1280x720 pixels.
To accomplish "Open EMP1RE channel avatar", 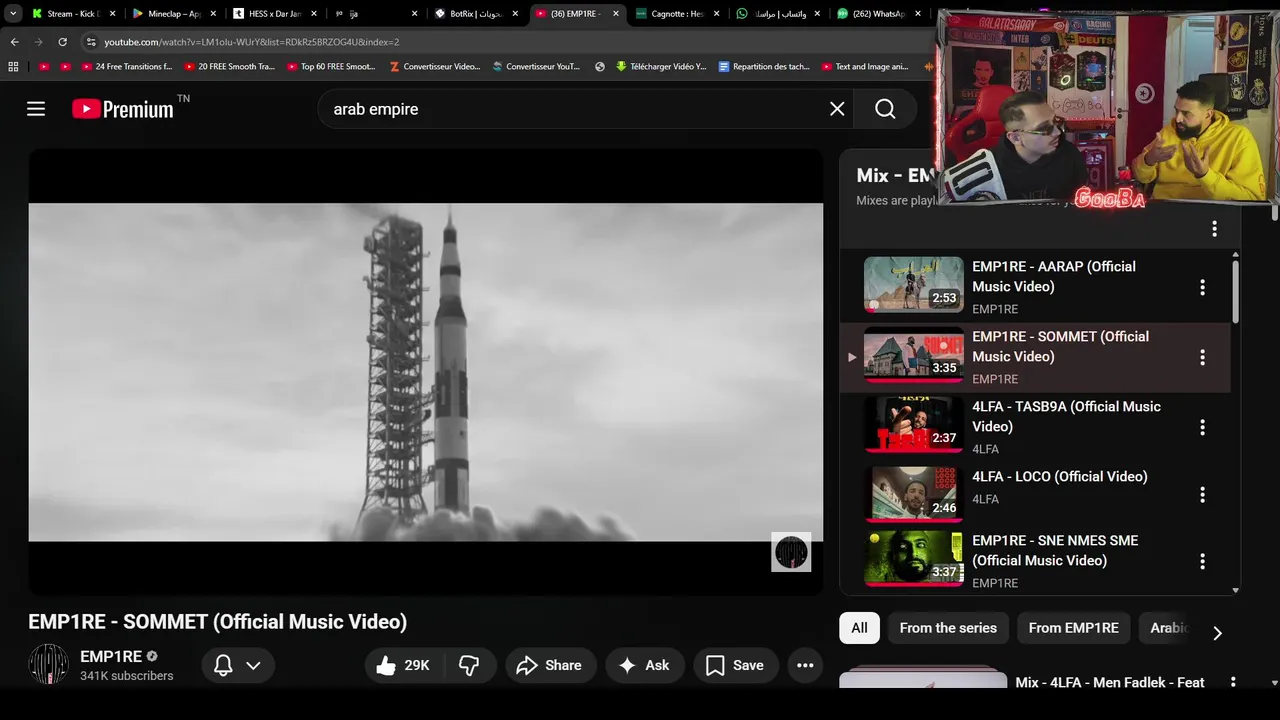I will point(48,665).
